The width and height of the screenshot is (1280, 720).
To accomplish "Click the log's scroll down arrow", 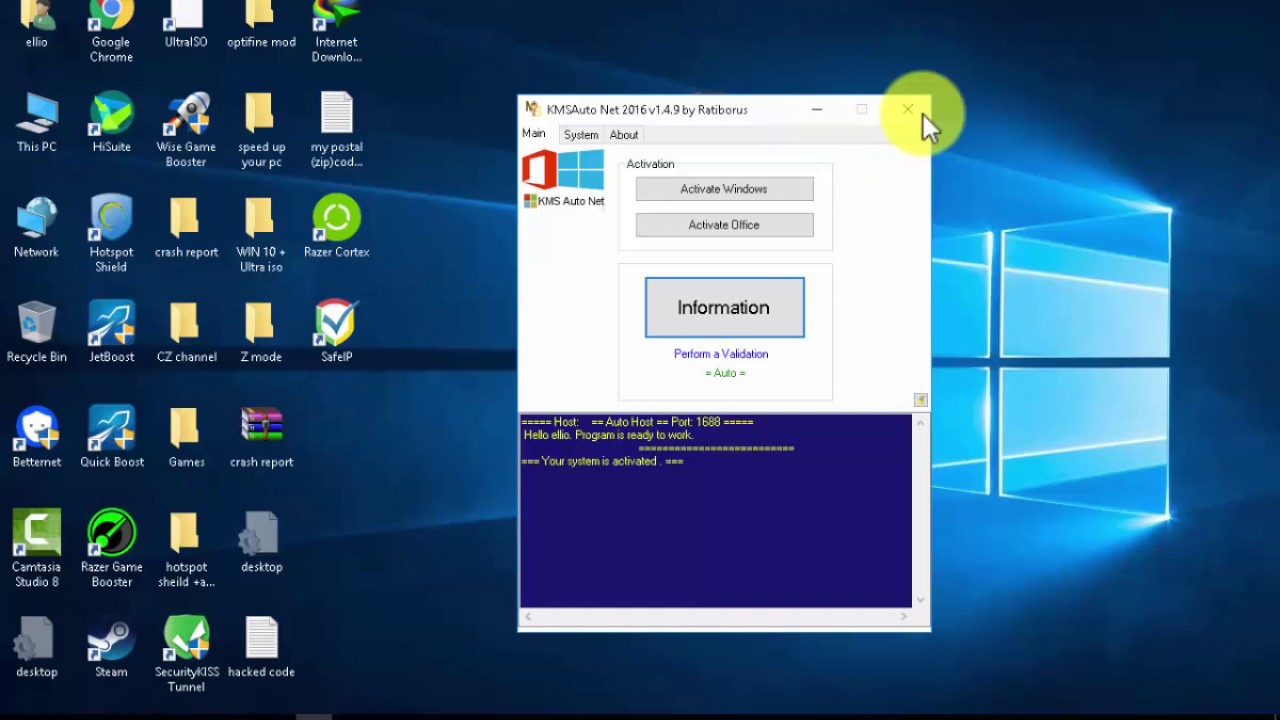I will click(921, 600).
